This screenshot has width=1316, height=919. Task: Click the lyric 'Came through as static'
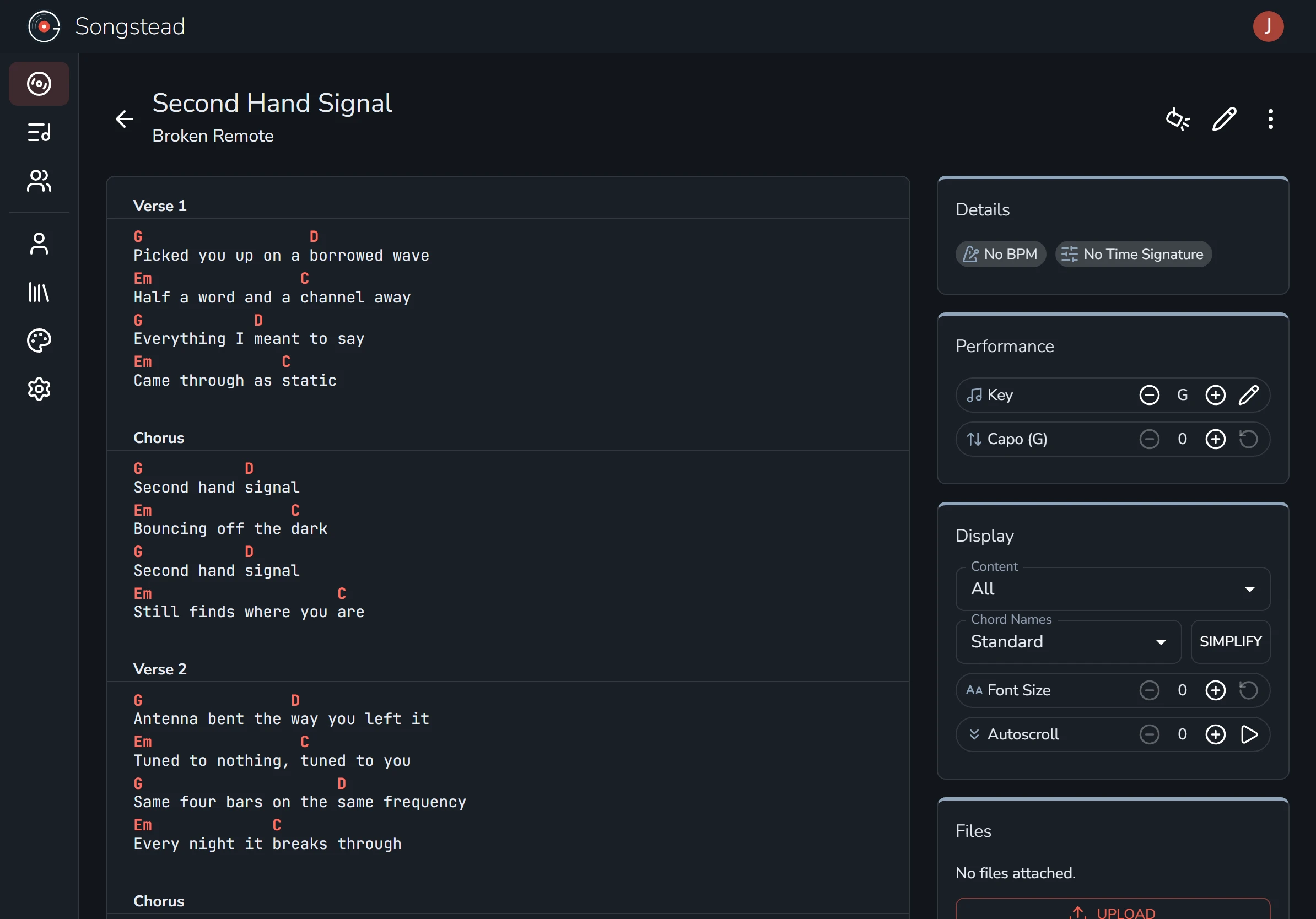(x=234, y=380)
